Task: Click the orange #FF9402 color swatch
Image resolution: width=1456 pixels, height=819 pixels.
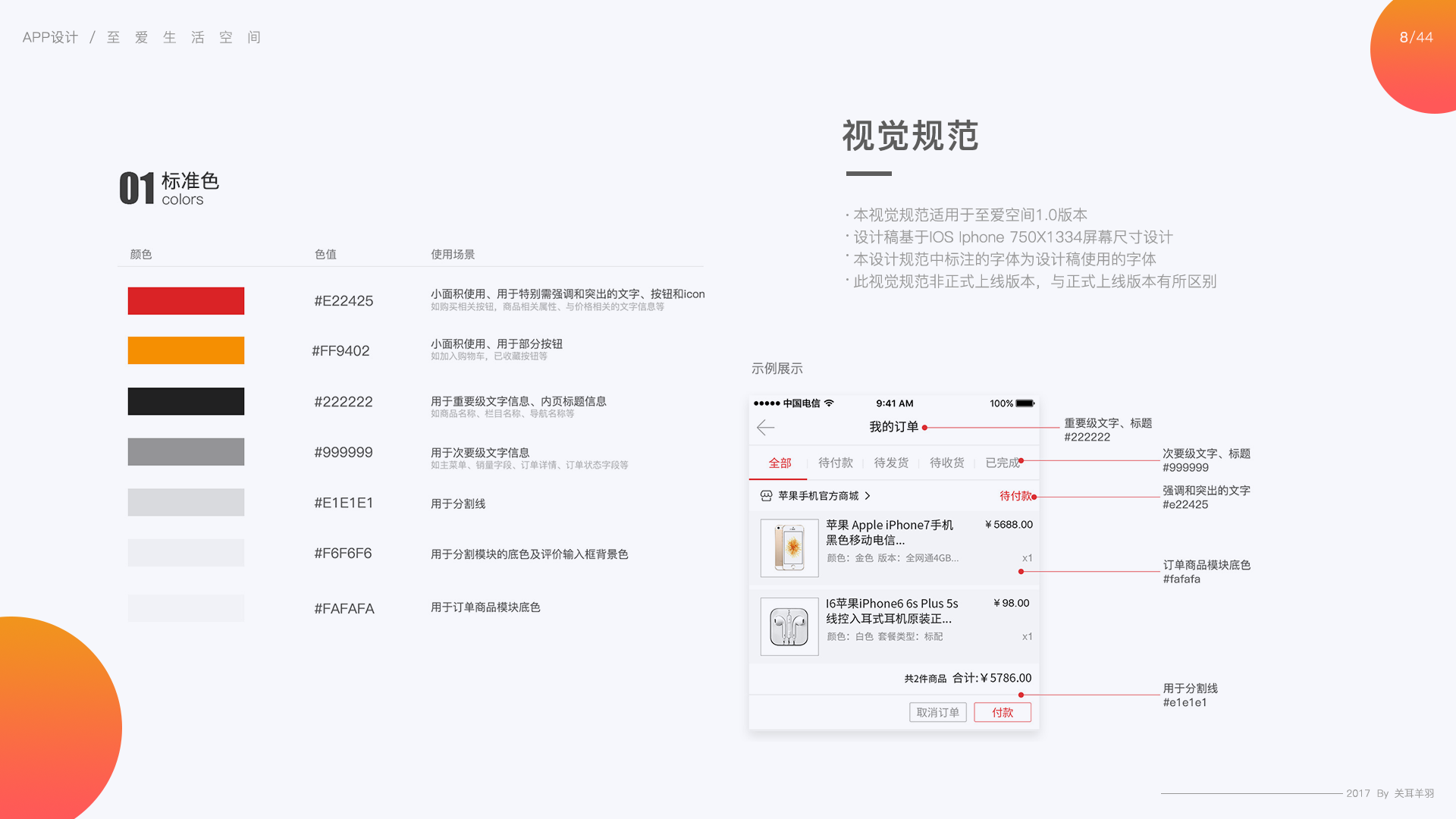Action: (x=186, y=350)
